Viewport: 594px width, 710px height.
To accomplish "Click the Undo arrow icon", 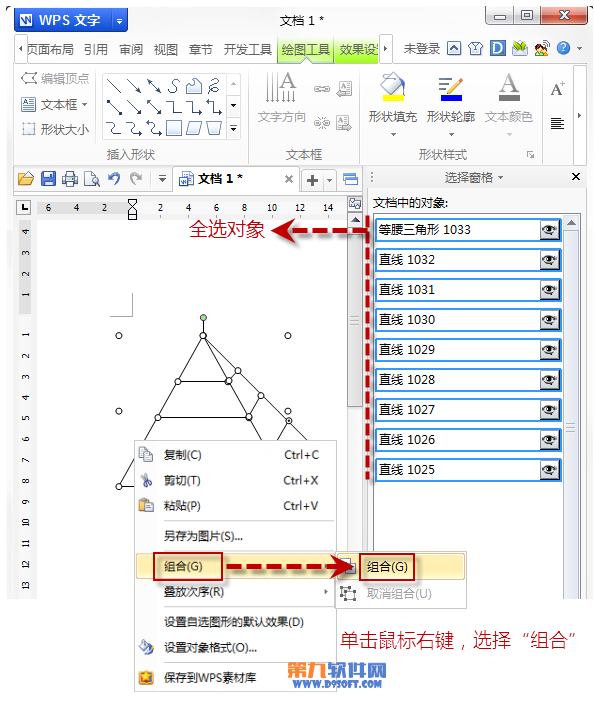I will pyautogui.click(x=114, y=179).
